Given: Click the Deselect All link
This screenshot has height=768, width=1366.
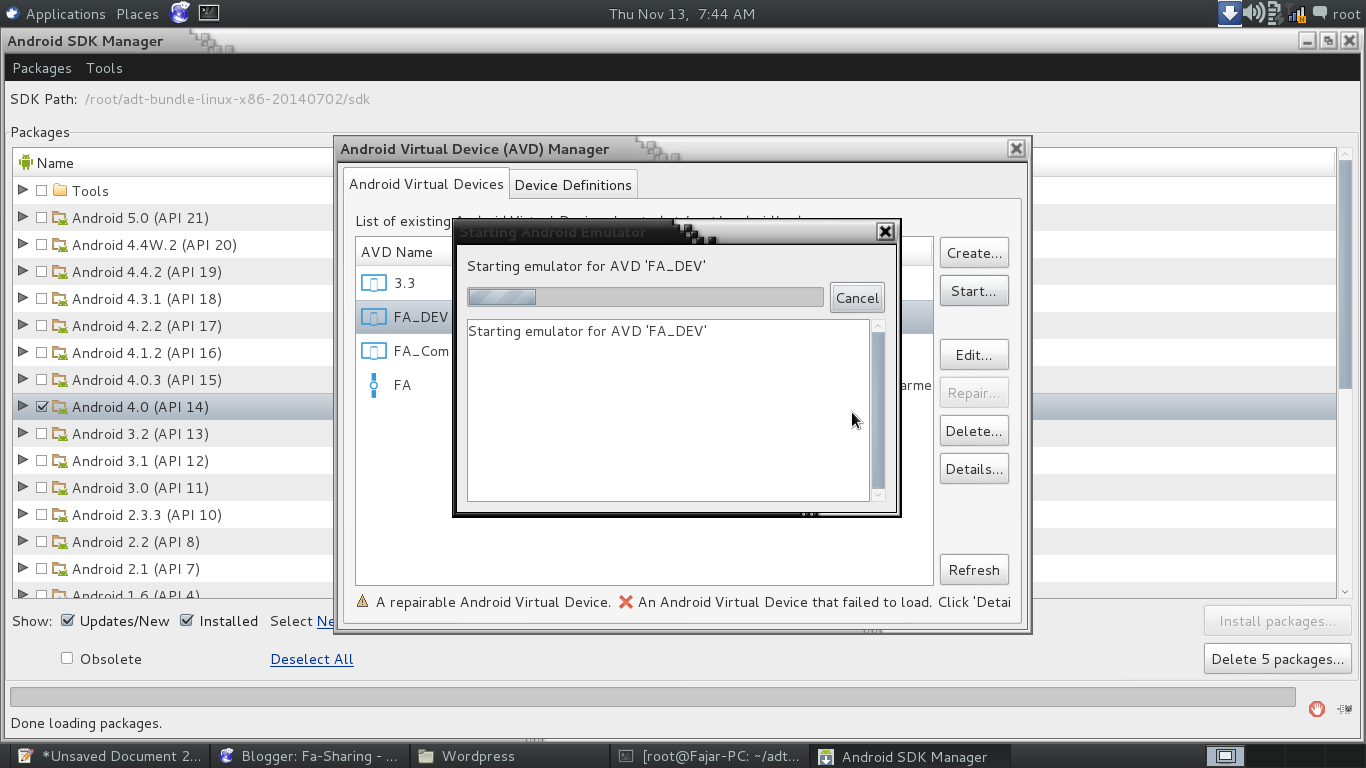Looking at the screenshot, I should pos(311,658).
